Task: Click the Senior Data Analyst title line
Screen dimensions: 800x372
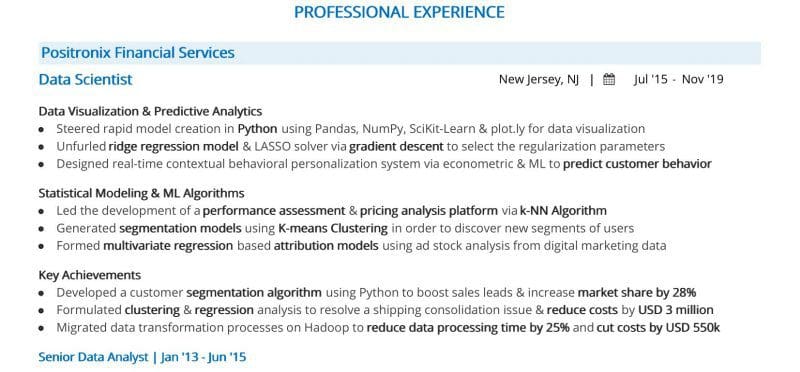Action: tap(142, 357)
